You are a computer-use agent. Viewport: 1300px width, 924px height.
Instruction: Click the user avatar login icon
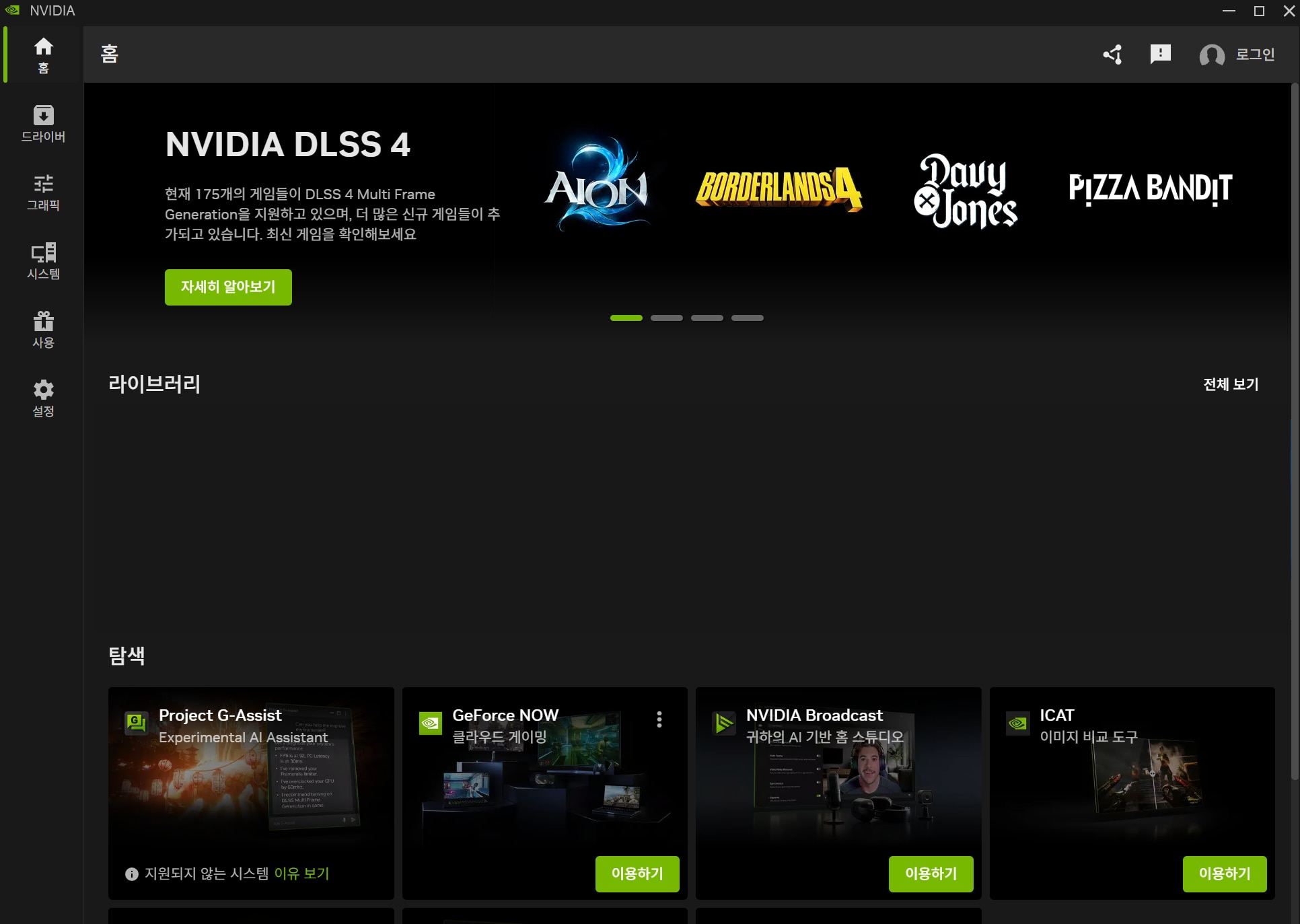pyautogui.click(x=1212, y=55)
